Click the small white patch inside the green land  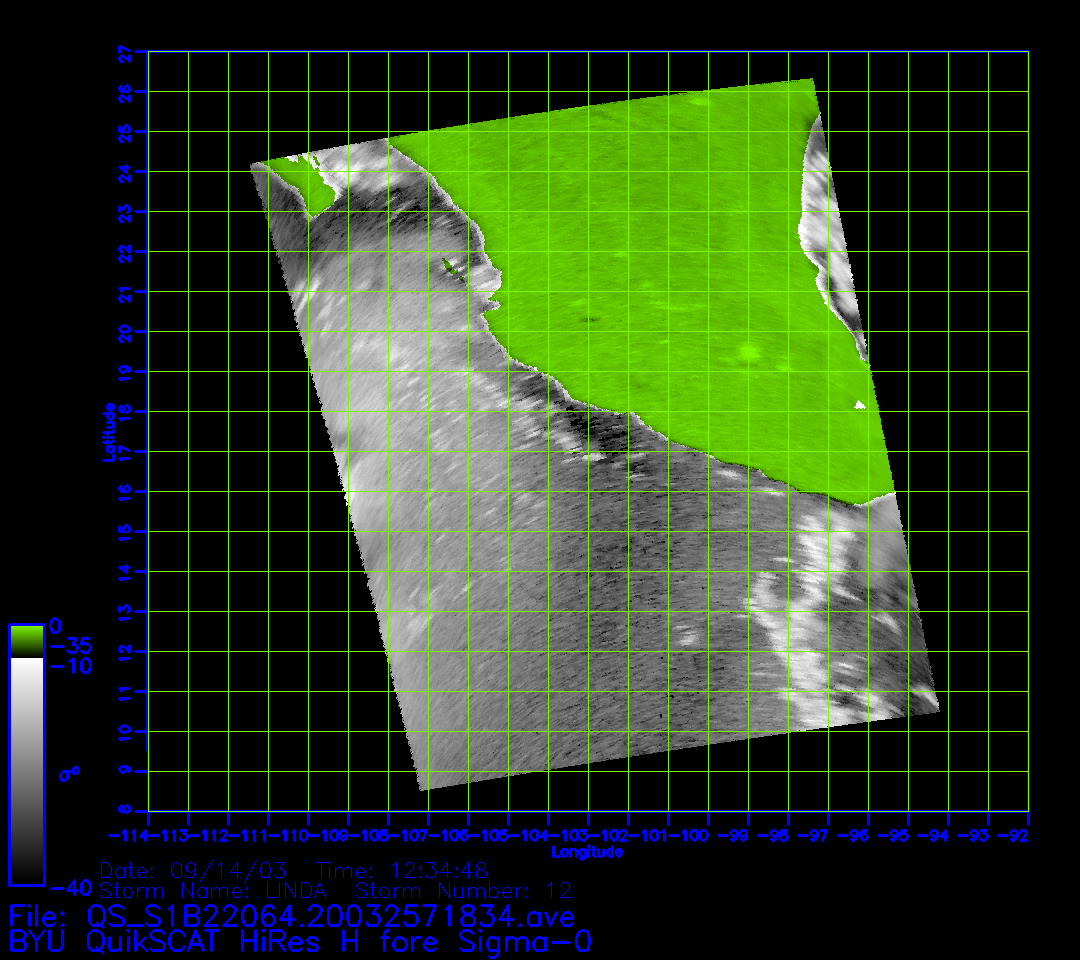(x=860, y=405)
